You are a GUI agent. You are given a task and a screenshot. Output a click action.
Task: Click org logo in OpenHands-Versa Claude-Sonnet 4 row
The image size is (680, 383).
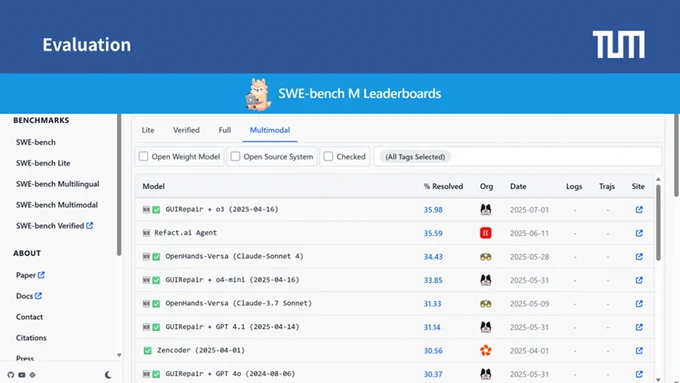click(486, 257)
